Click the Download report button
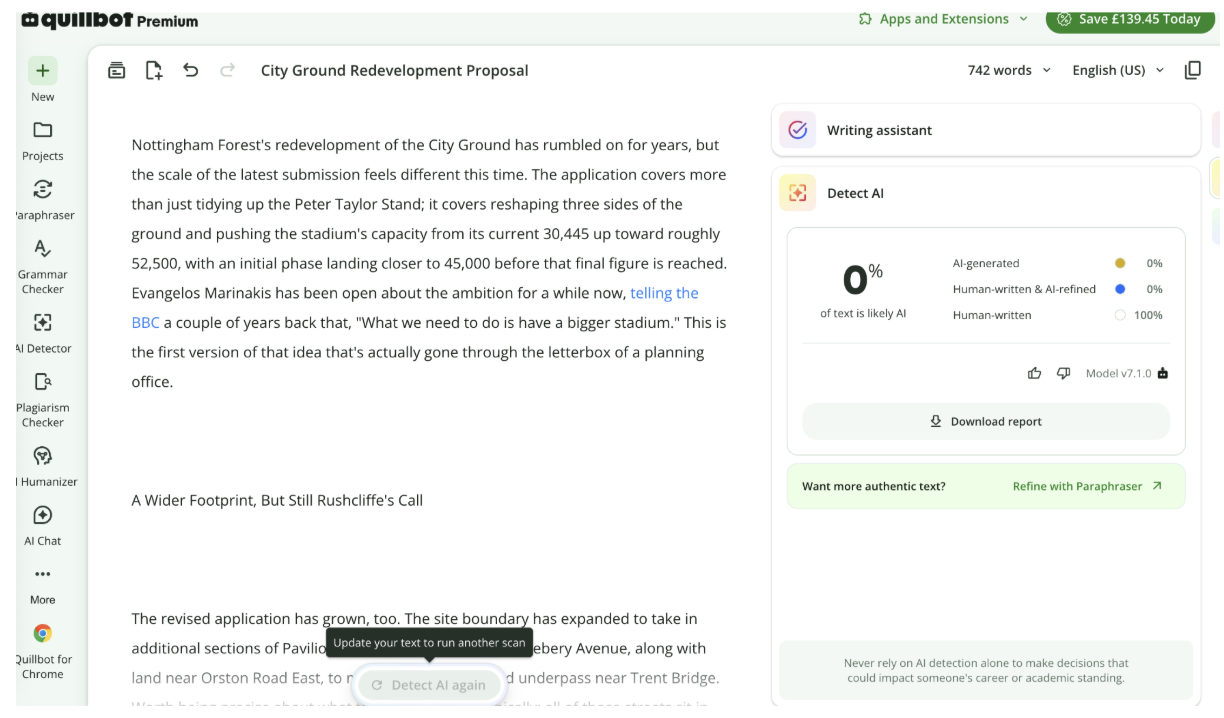This screenshot has width=1224, height=718. click(986, 421)
